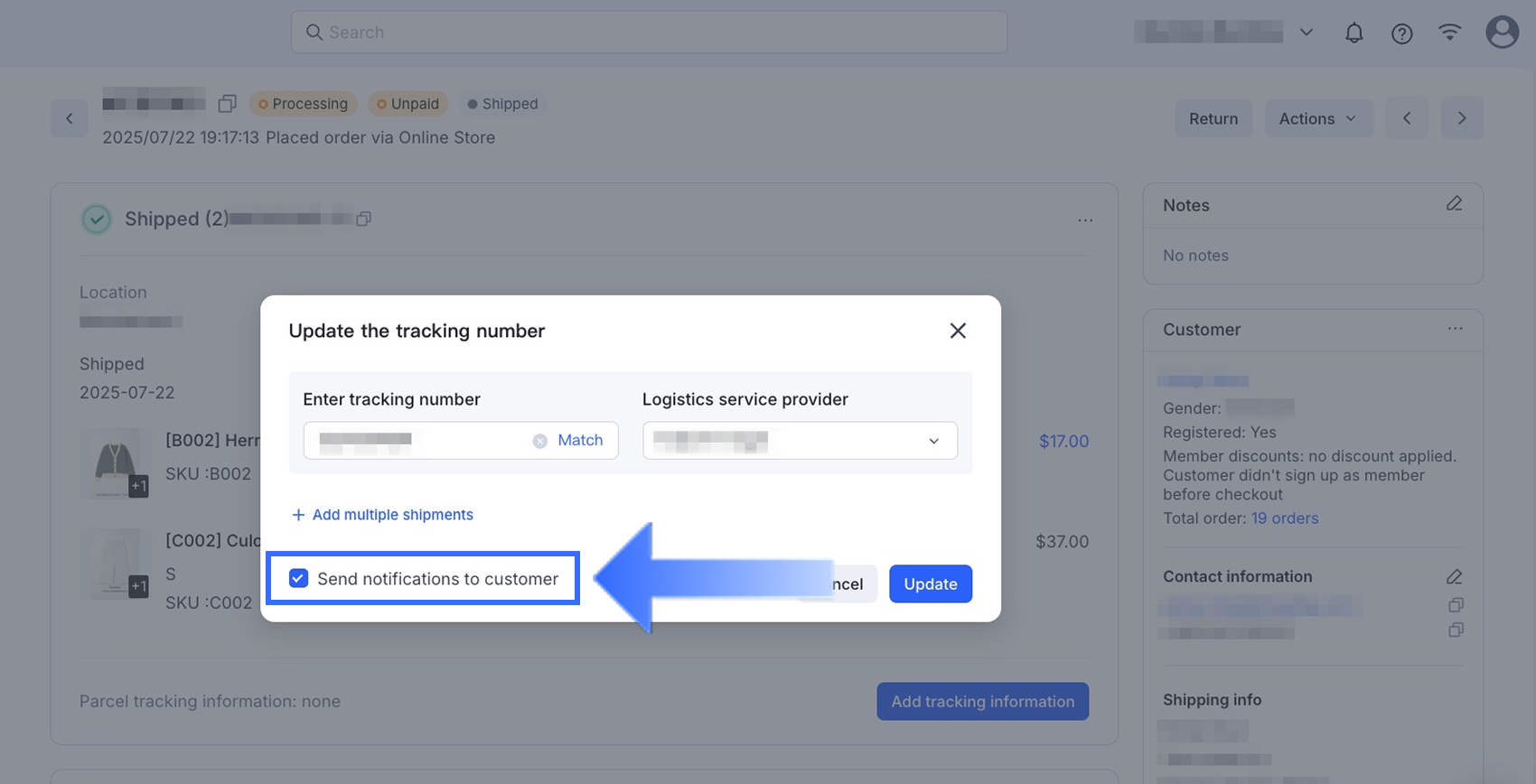Close the tracking number dialog
Screen dimensions: 1536x784
(958, 331)
